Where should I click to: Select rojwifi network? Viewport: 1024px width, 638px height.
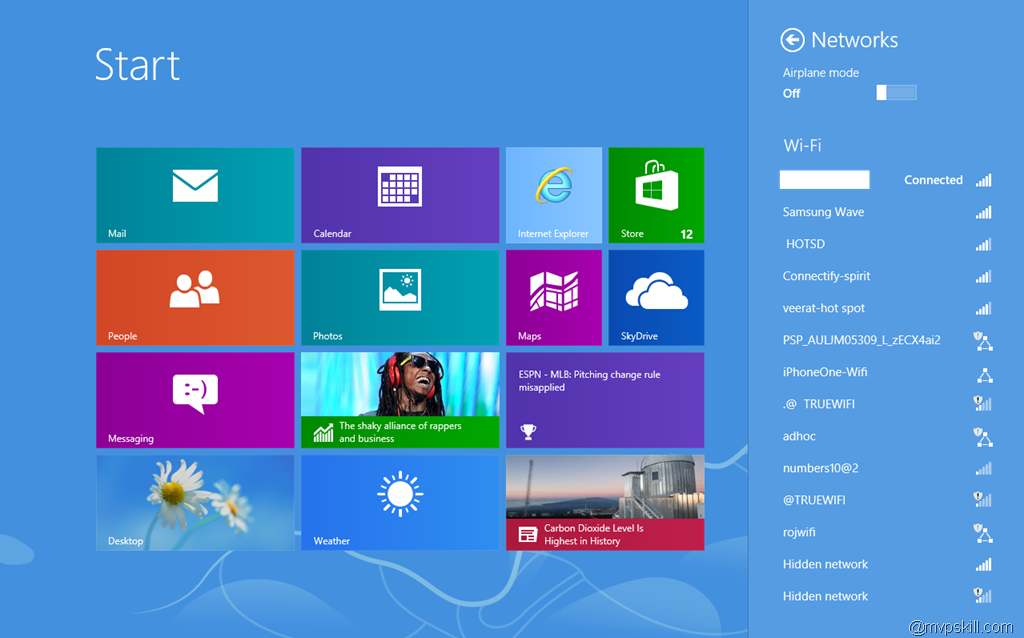click(886, 532)
